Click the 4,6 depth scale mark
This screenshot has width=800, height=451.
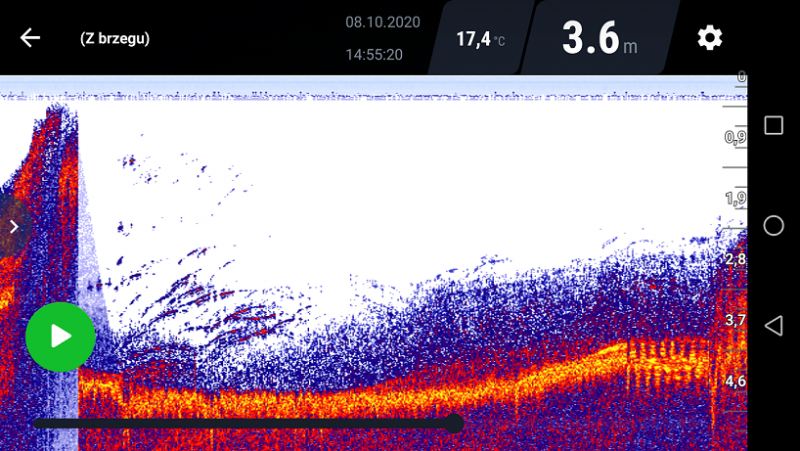click(735, 381)
